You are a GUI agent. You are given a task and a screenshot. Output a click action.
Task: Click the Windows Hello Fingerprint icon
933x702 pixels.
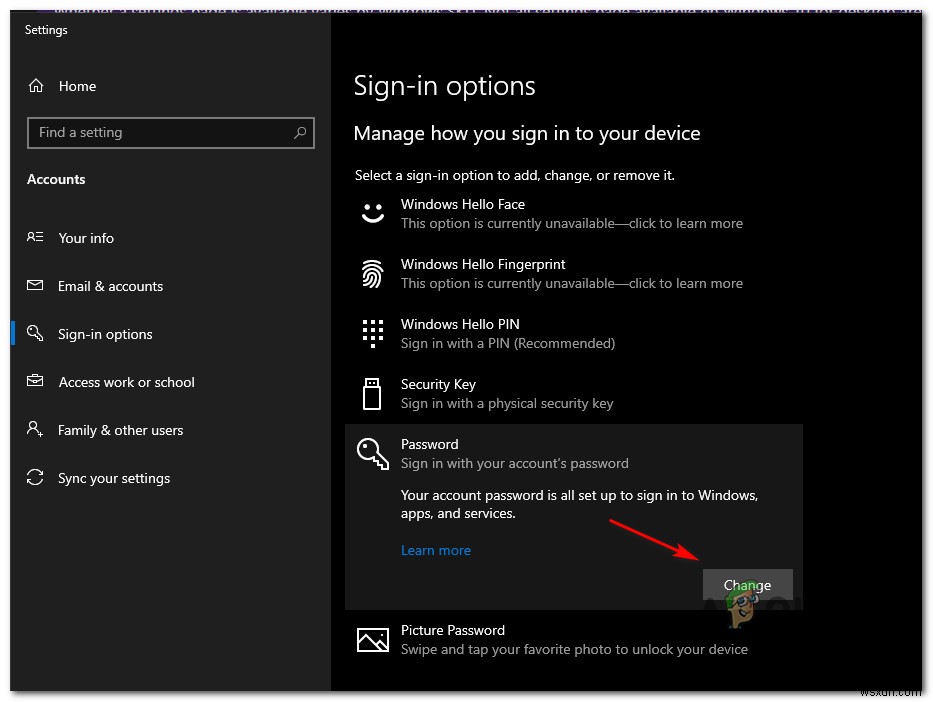[372, 273]
